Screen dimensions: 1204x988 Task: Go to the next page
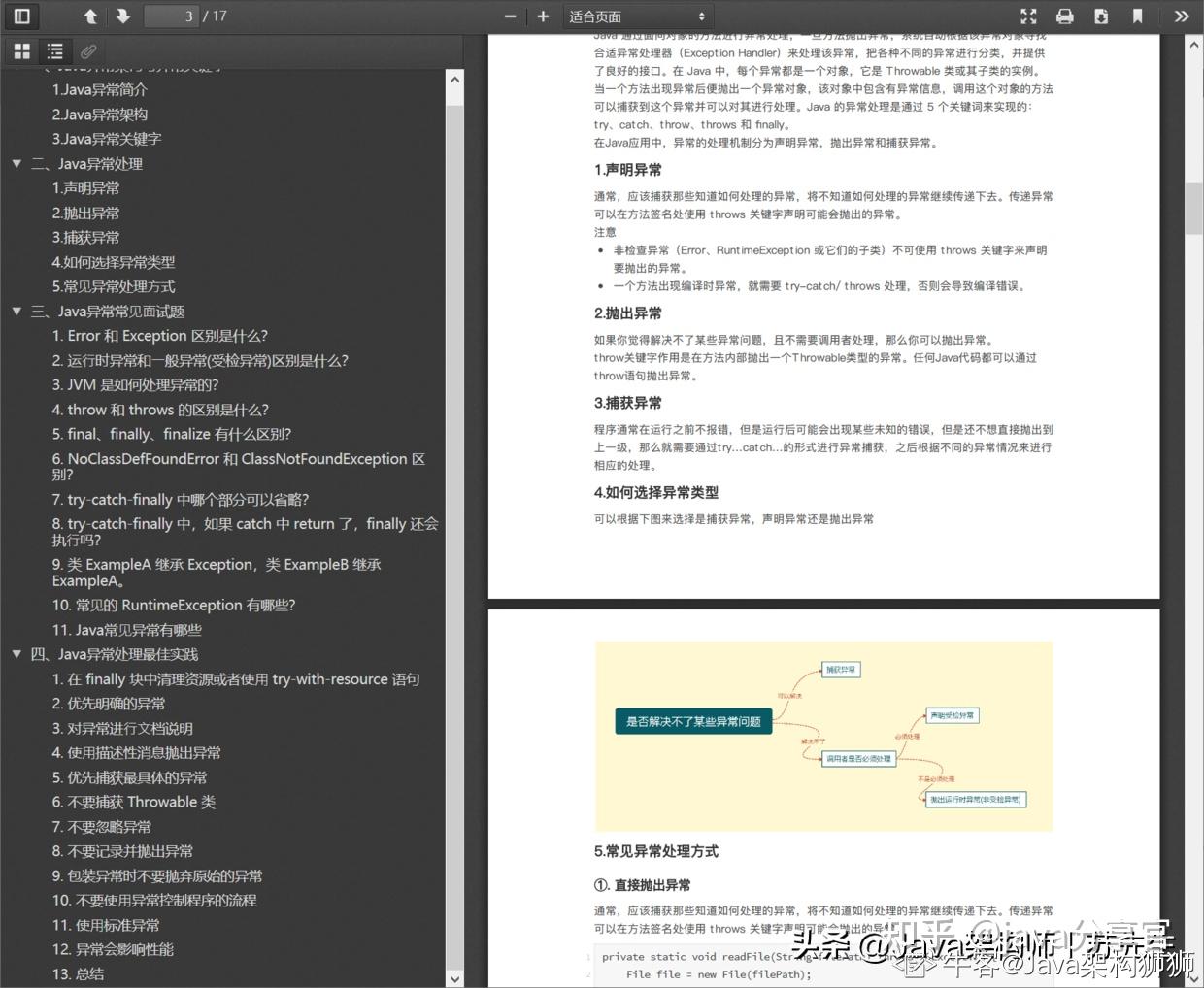(x=122, y=16)
